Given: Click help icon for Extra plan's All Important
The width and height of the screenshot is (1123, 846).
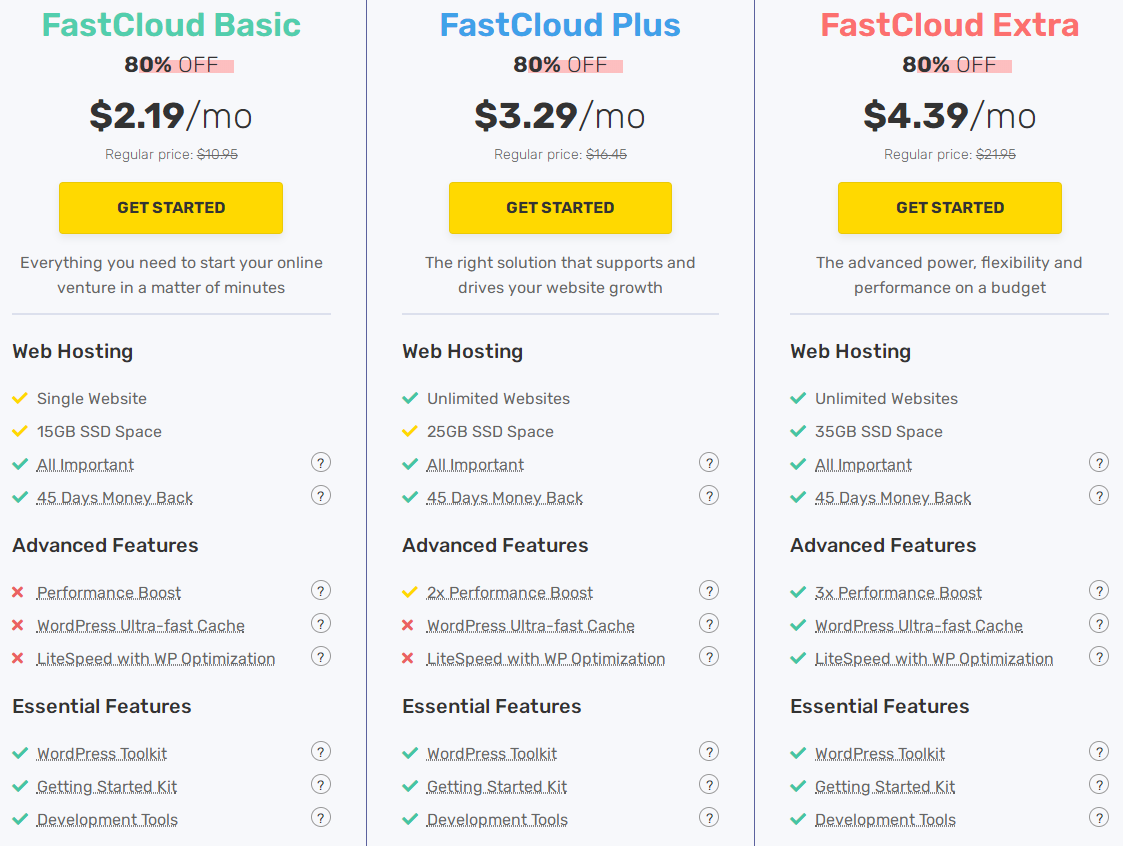Looking at the screenshot, I should tap(1098, 463).
